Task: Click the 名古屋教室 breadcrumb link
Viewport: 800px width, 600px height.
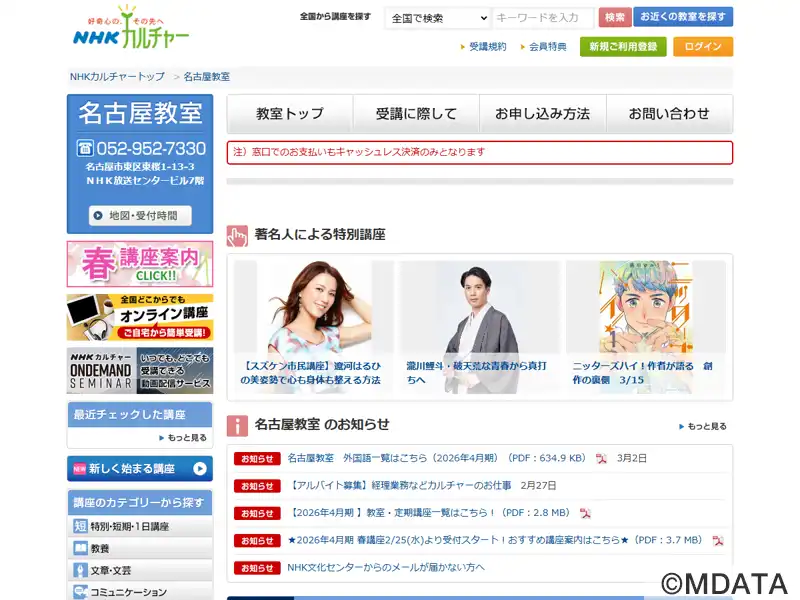Action: click(x=207, y=77)
